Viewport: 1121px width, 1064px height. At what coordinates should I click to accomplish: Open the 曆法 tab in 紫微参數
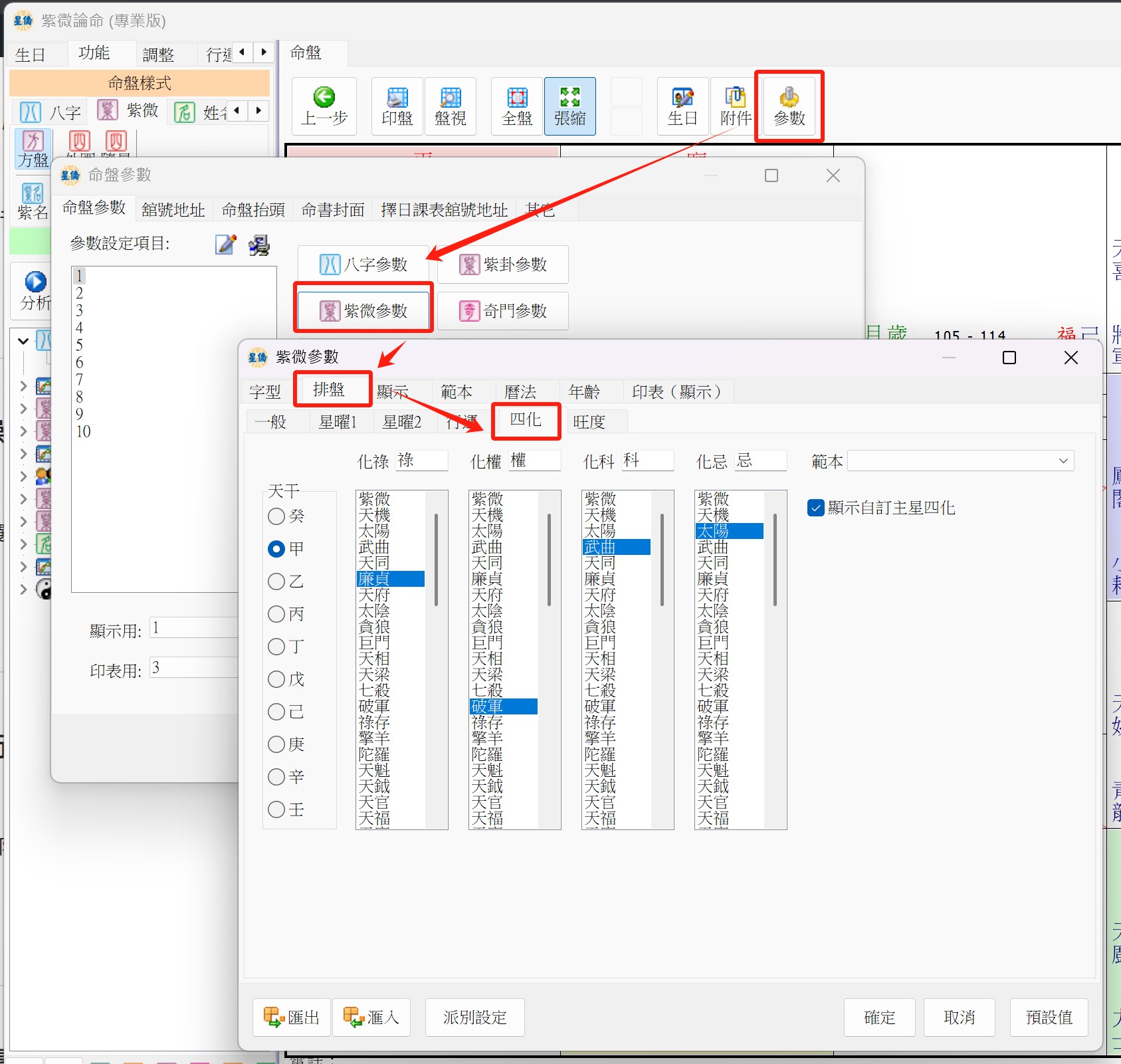[x=520, y=392]
